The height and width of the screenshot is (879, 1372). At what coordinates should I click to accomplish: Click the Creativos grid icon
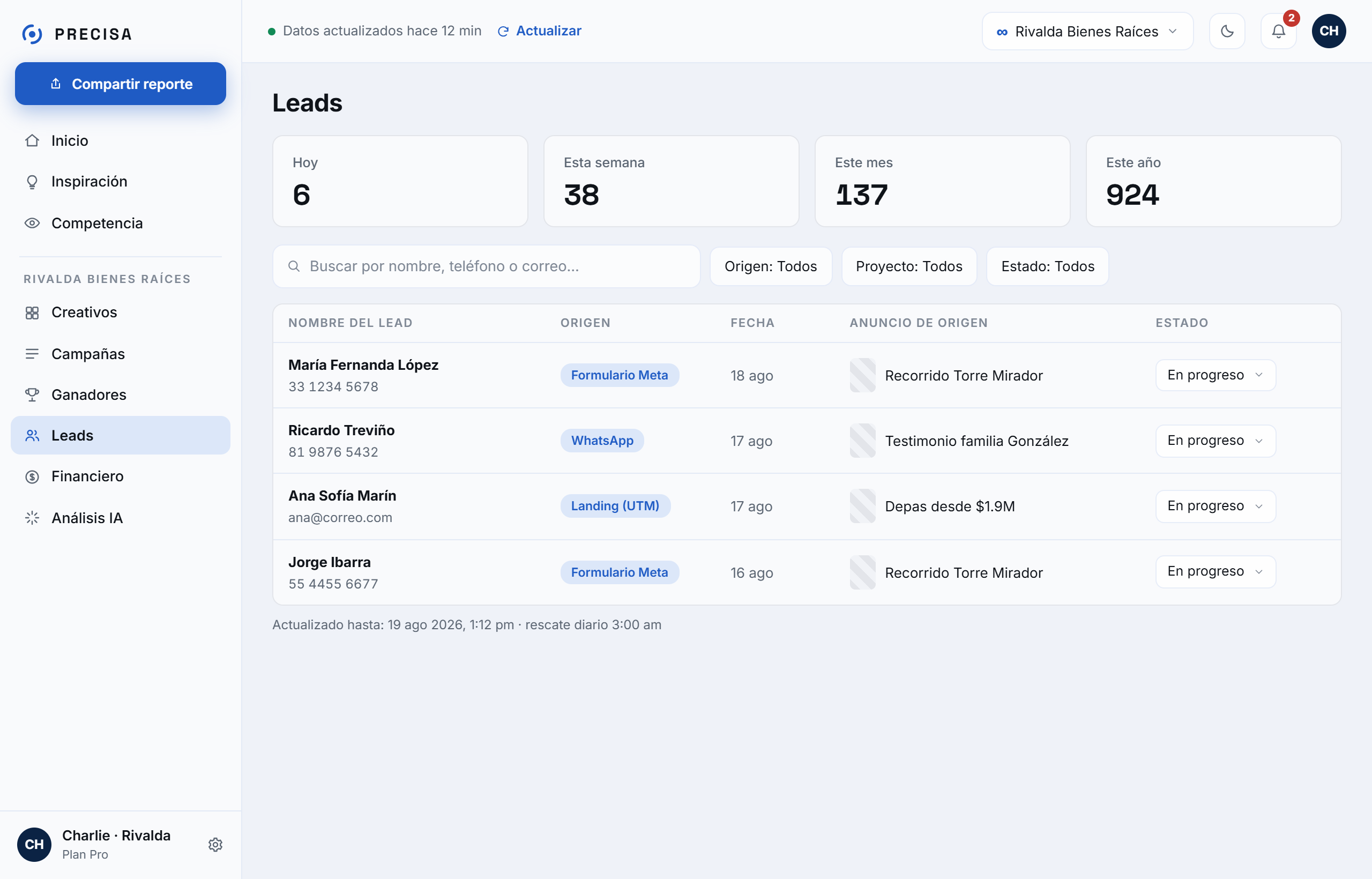pyautogui.click(x=32, y=313)
